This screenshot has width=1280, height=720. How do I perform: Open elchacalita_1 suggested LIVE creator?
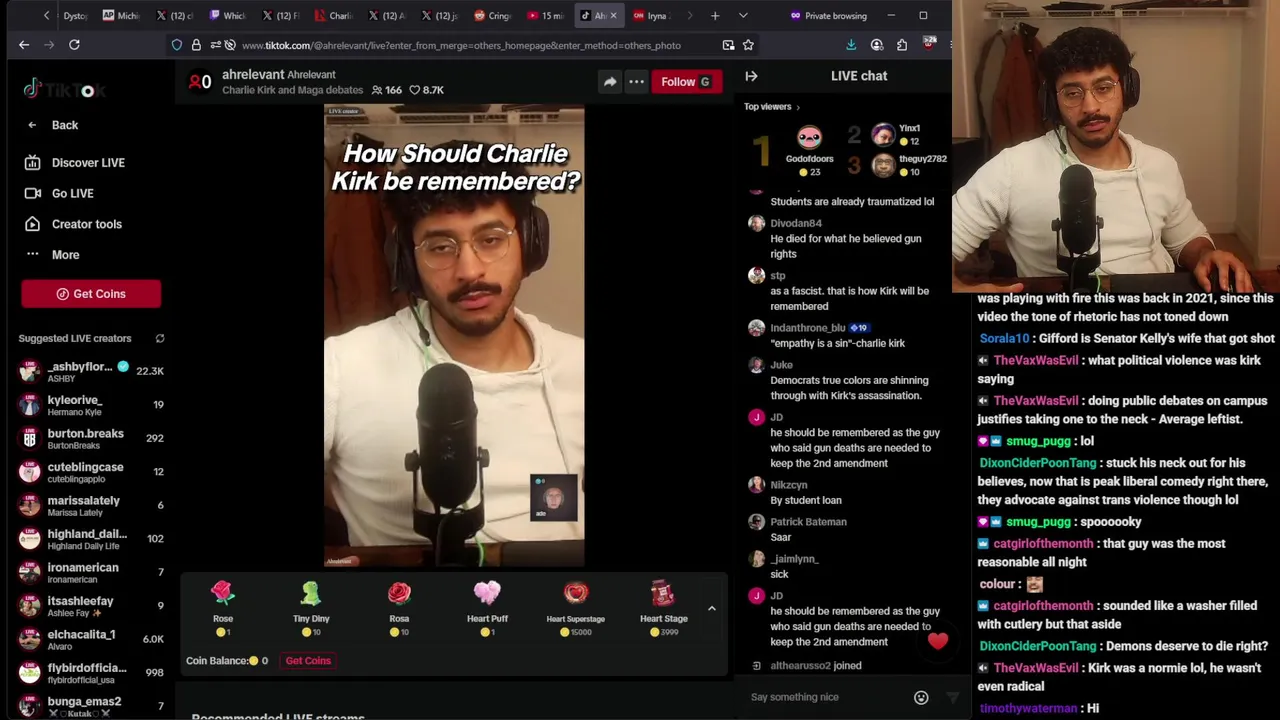point(90,639)
